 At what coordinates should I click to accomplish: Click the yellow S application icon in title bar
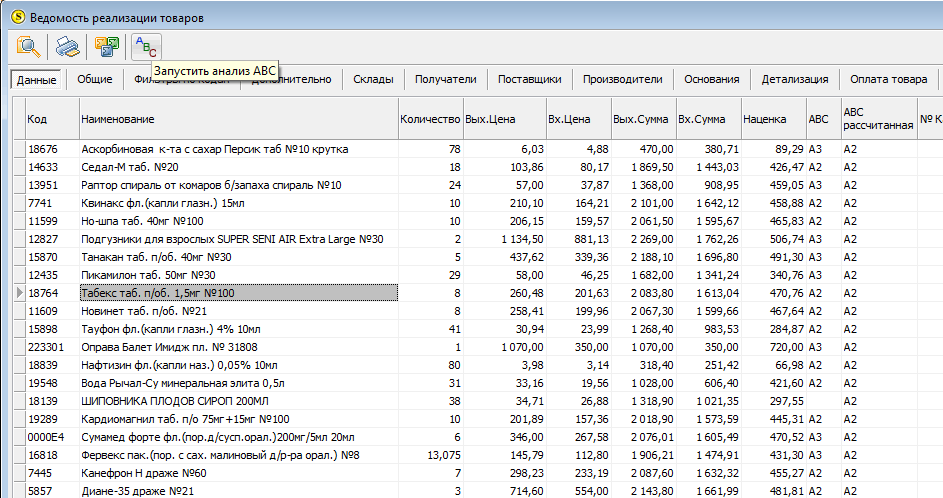click(x=18, y=17)
